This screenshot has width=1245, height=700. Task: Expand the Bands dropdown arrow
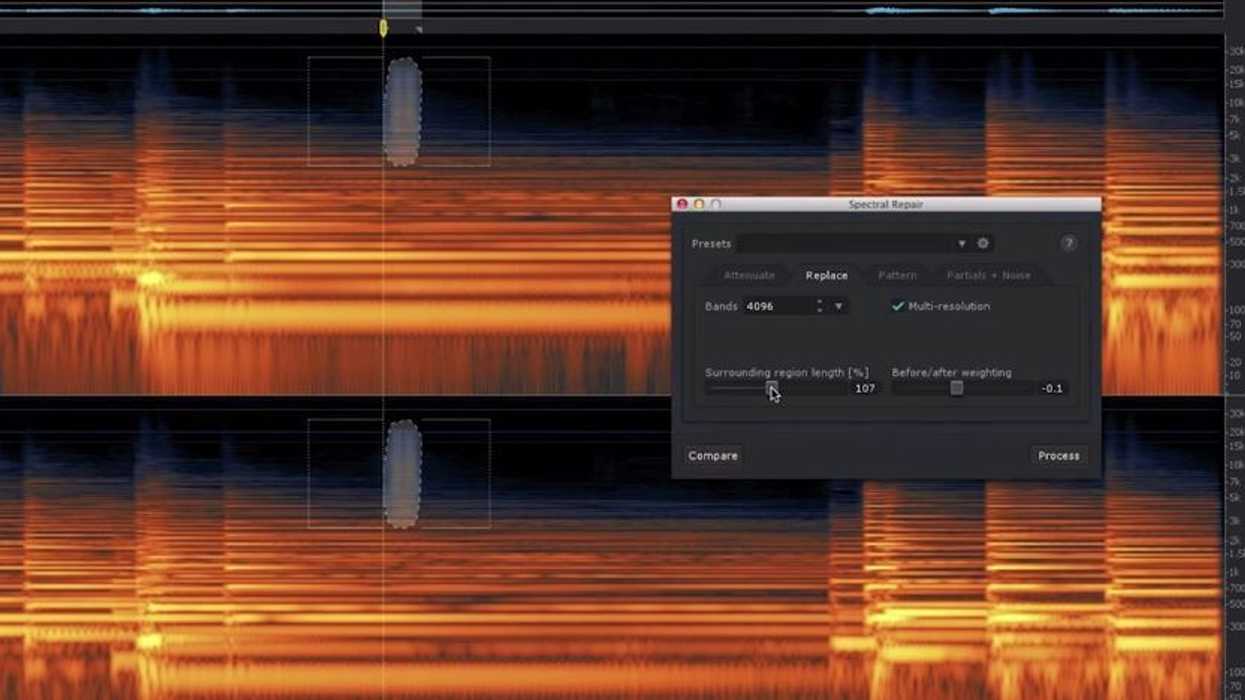[x=838, y=307]
